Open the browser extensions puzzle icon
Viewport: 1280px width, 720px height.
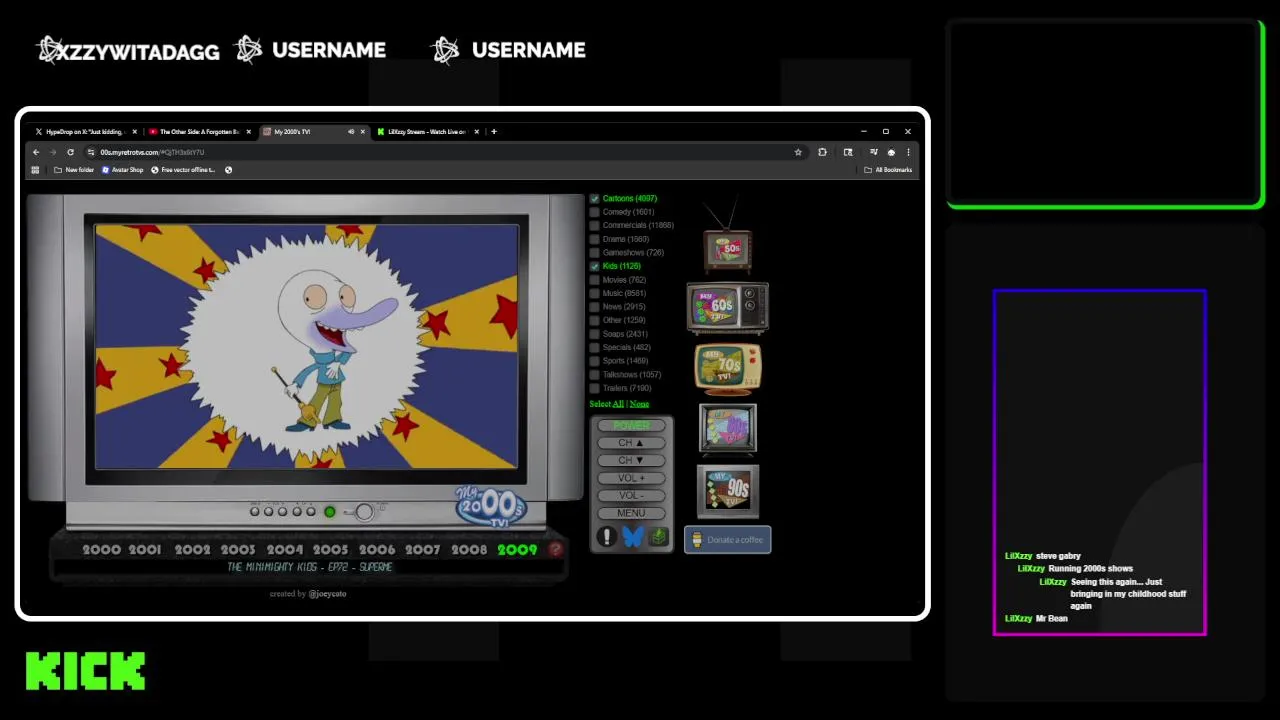(x=822, y=152)
